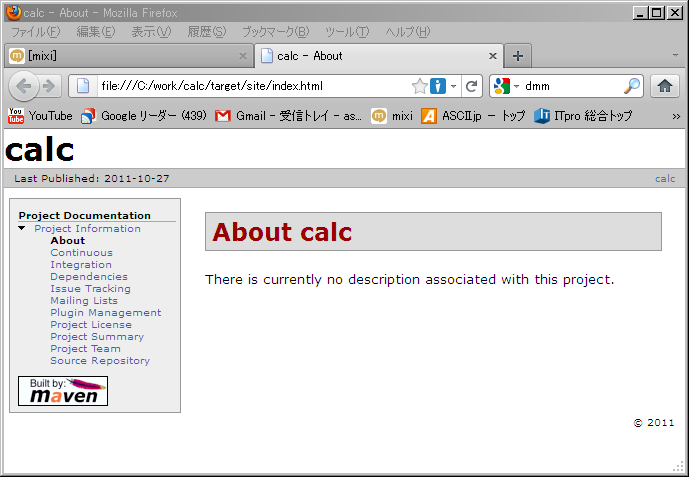
Task: Minimize the Firefox window
Action: pos(640,13)
